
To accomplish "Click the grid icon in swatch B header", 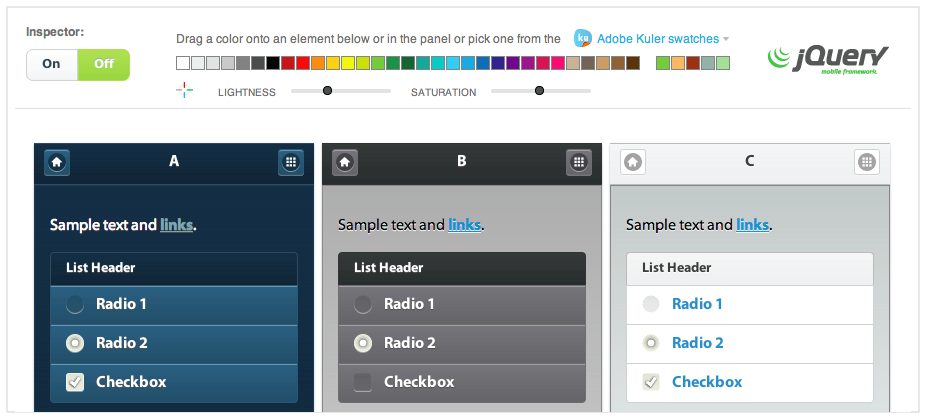I will [578, 162].
